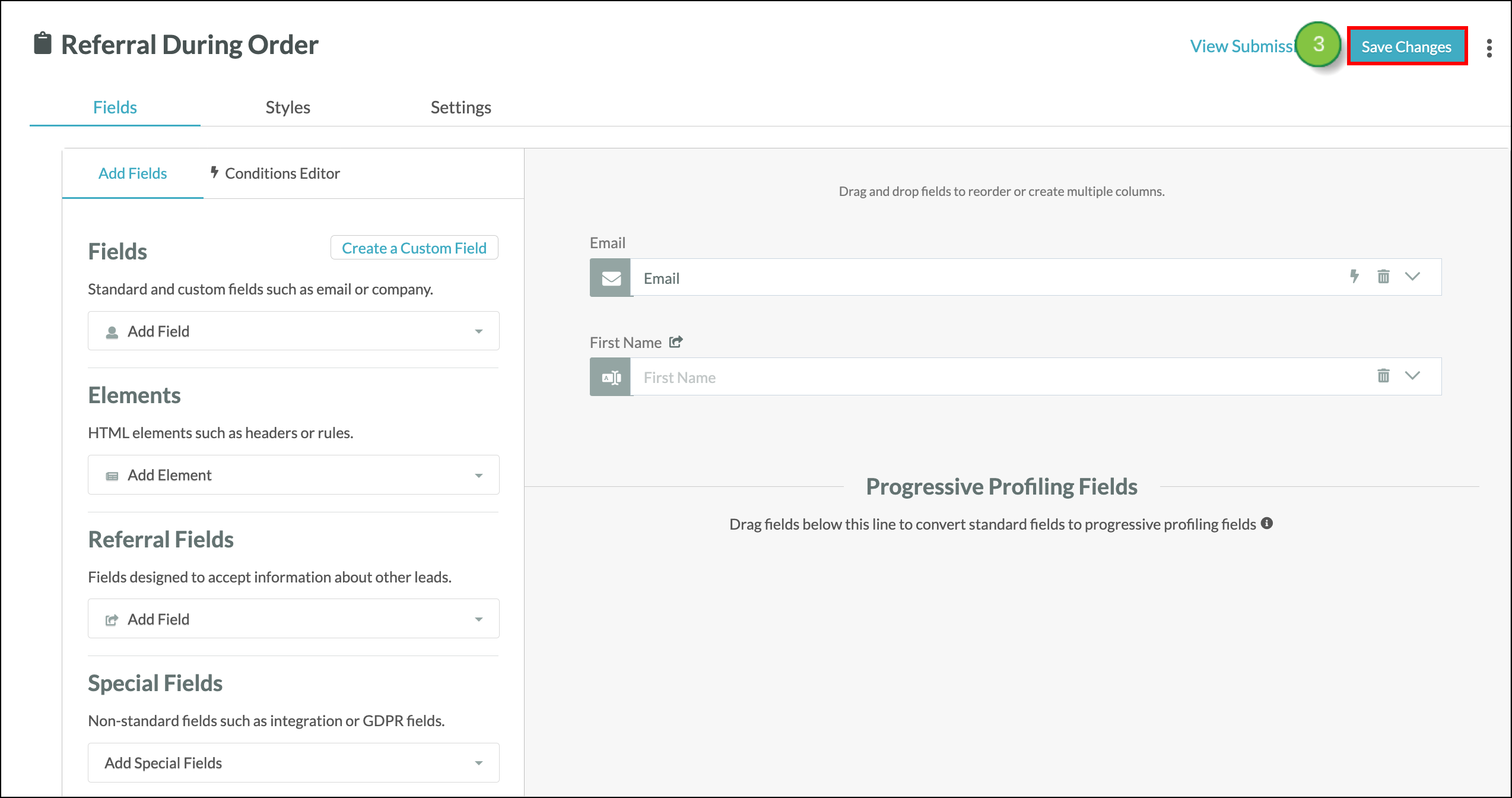Click the referral share icon next to First Name label

[x=676, y=342]
